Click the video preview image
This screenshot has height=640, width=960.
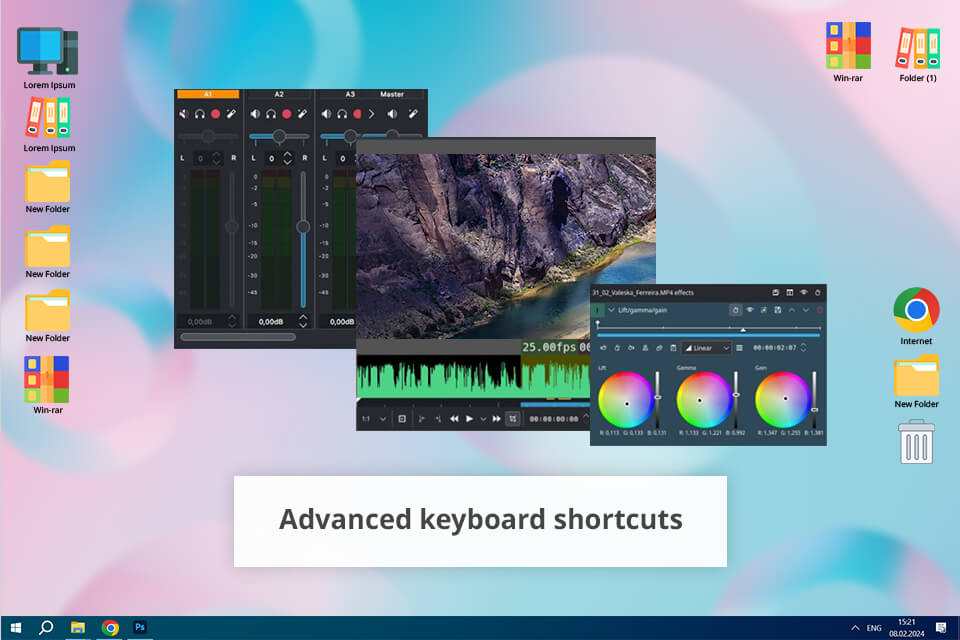[x=506, y=246]
